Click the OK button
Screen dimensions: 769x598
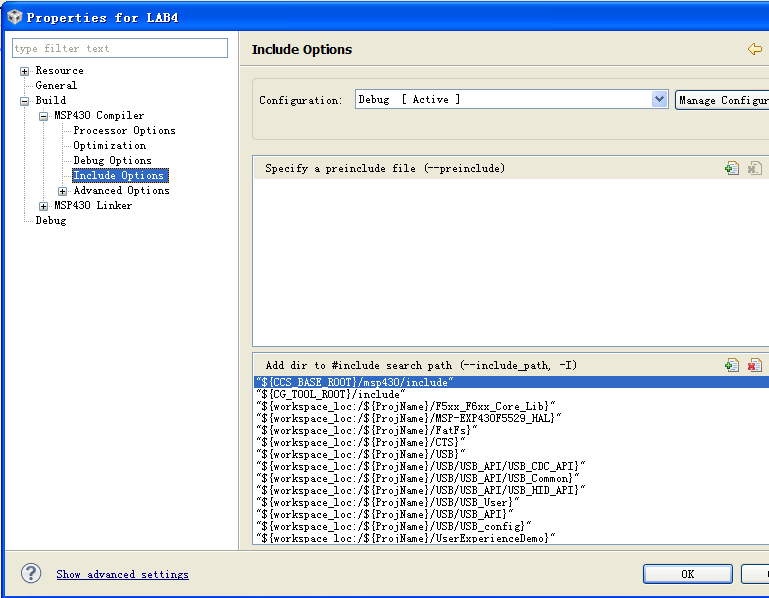tap(688, 574)
